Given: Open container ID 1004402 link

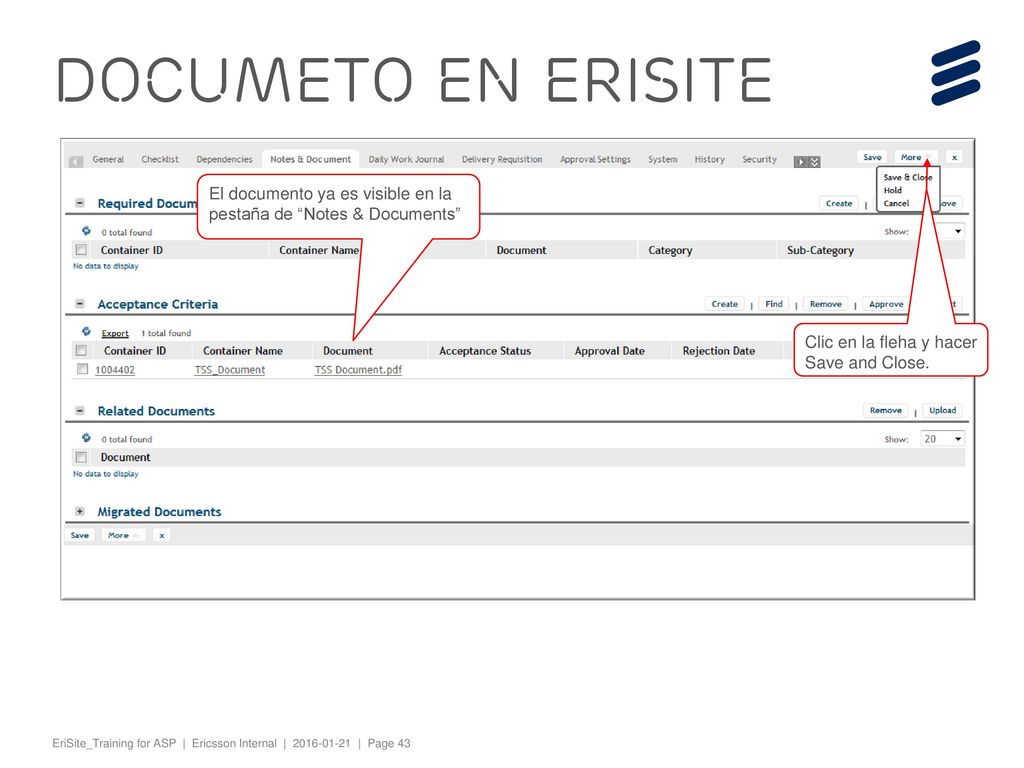Looking at the screenshot, I should tap(115, 370).
